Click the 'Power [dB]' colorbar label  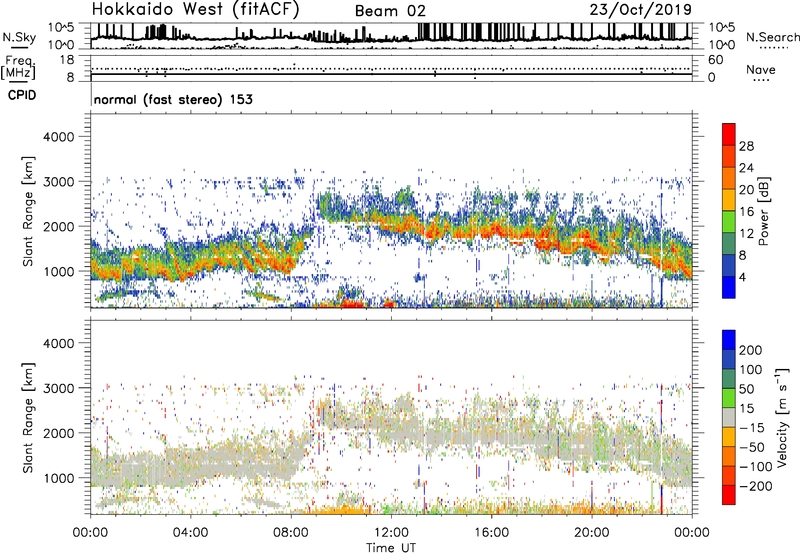(x=764, y=211)
